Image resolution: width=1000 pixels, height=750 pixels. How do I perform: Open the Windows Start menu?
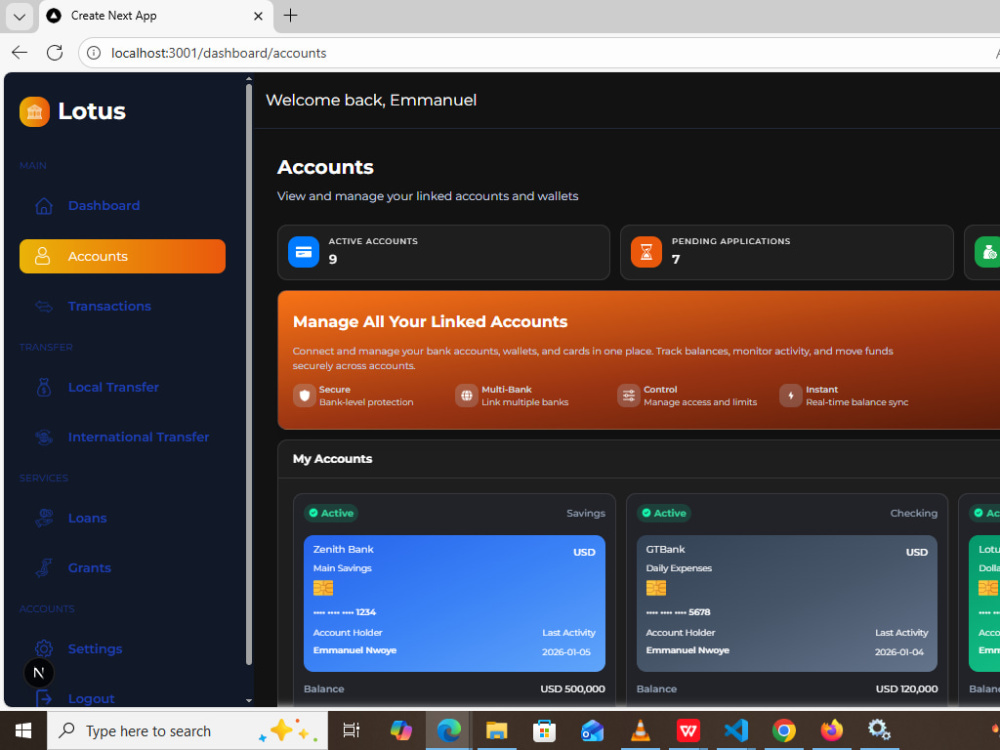23,731
